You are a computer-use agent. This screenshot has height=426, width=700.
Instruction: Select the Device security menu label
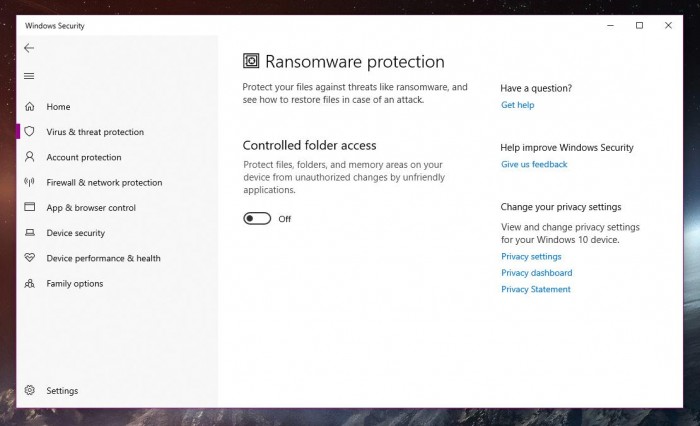(76, 233)
